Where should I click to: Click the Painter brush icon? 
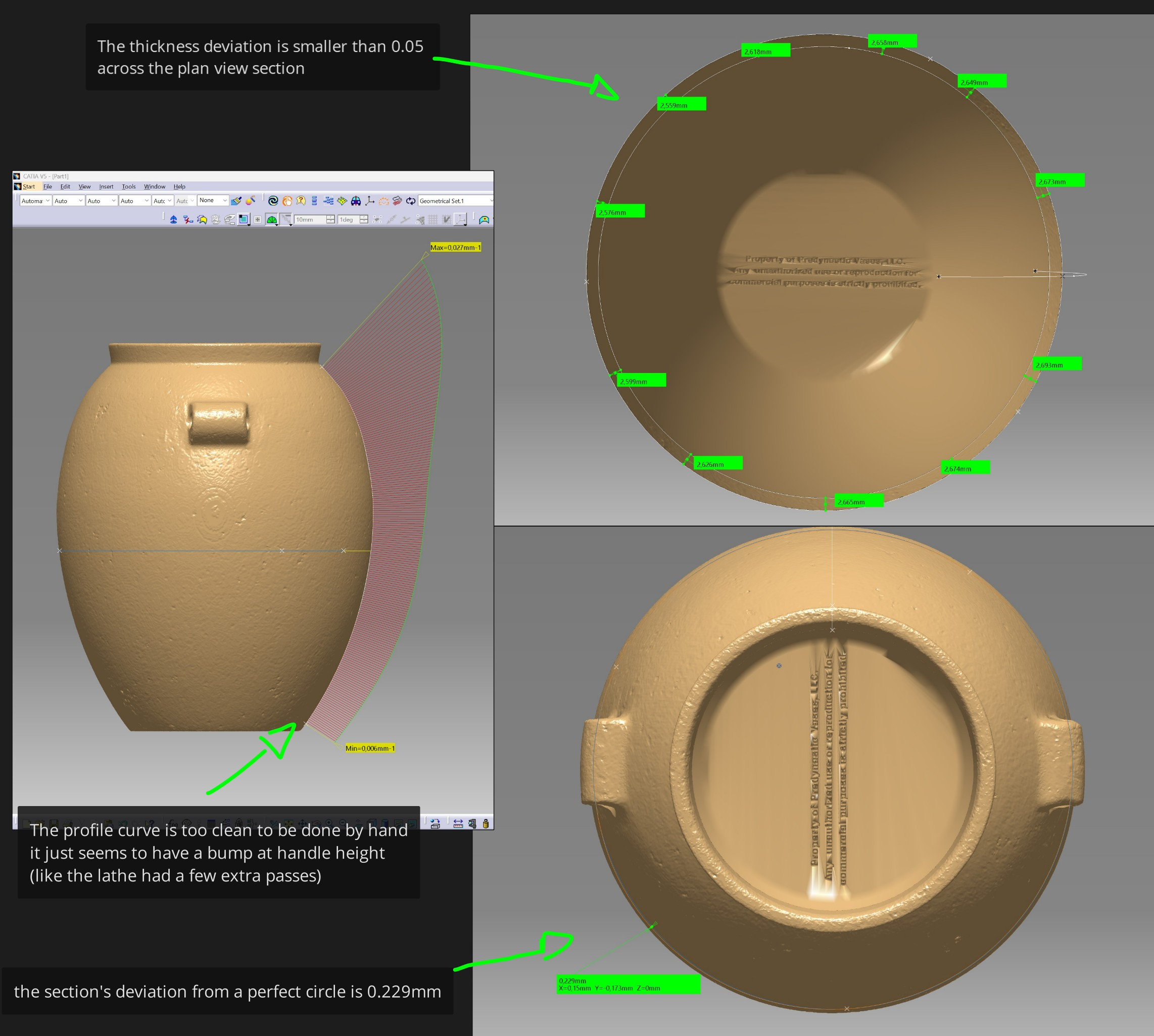236,201
